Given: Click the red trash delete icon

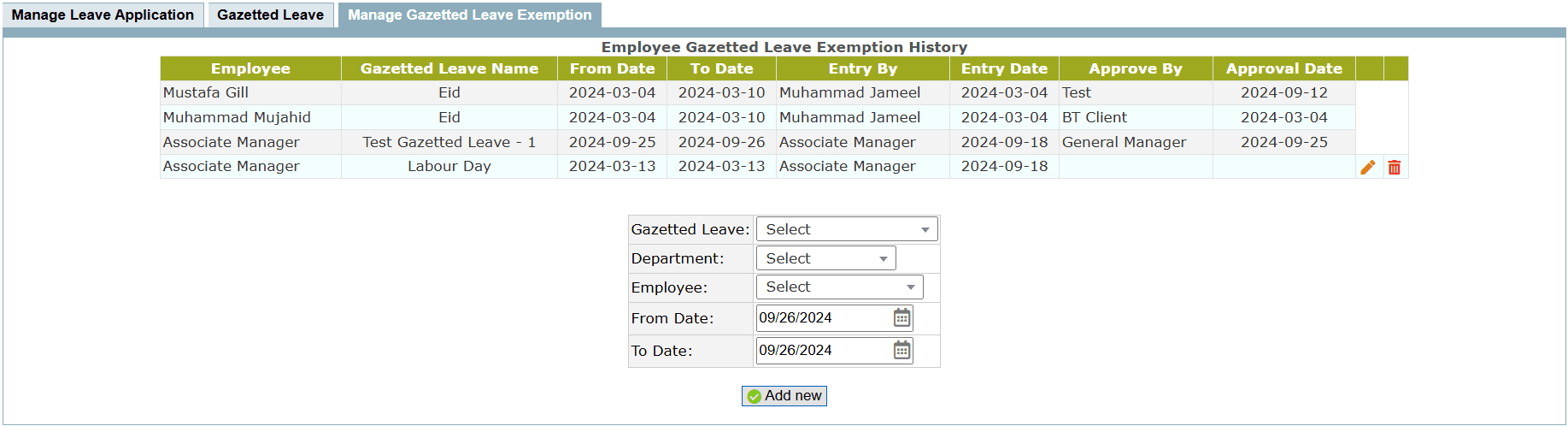Looking at the screenshot, I should click(1395, 168).
